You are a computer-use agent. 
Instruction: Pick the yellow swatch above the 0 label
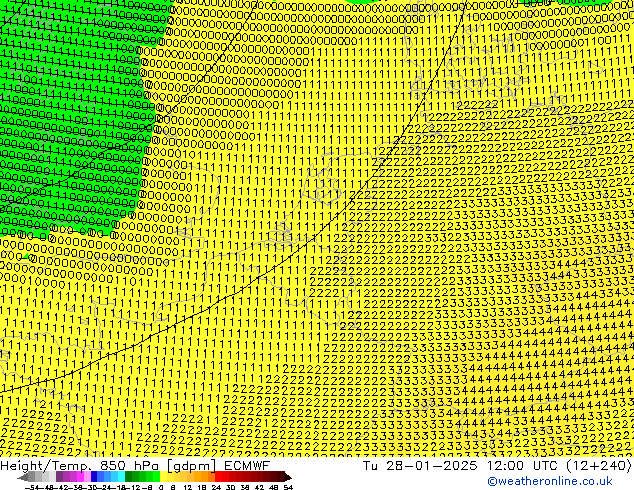click(x=163, y=477)
